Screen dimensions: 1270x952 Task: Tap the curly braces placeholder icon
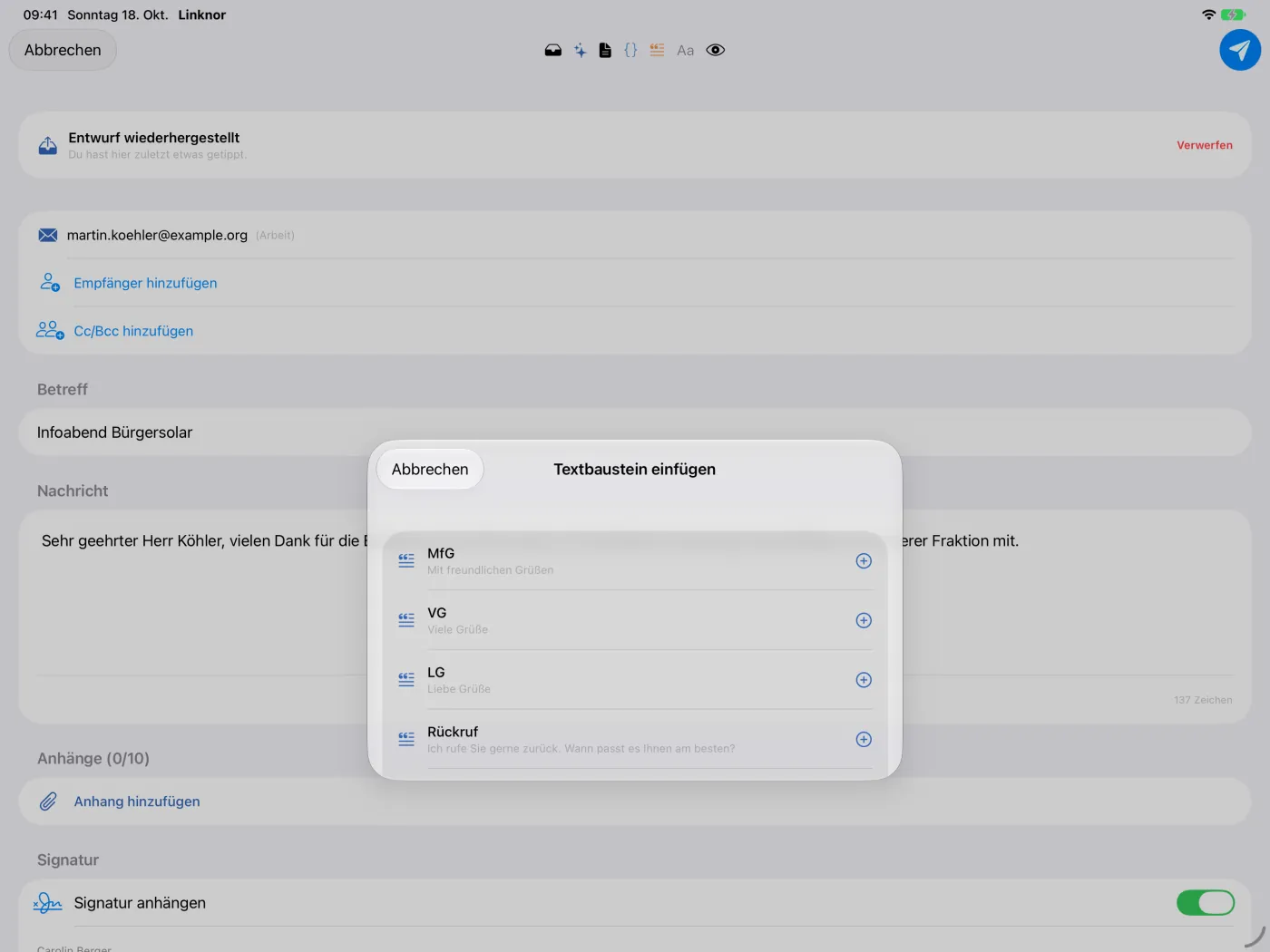[x=630, y=51]
